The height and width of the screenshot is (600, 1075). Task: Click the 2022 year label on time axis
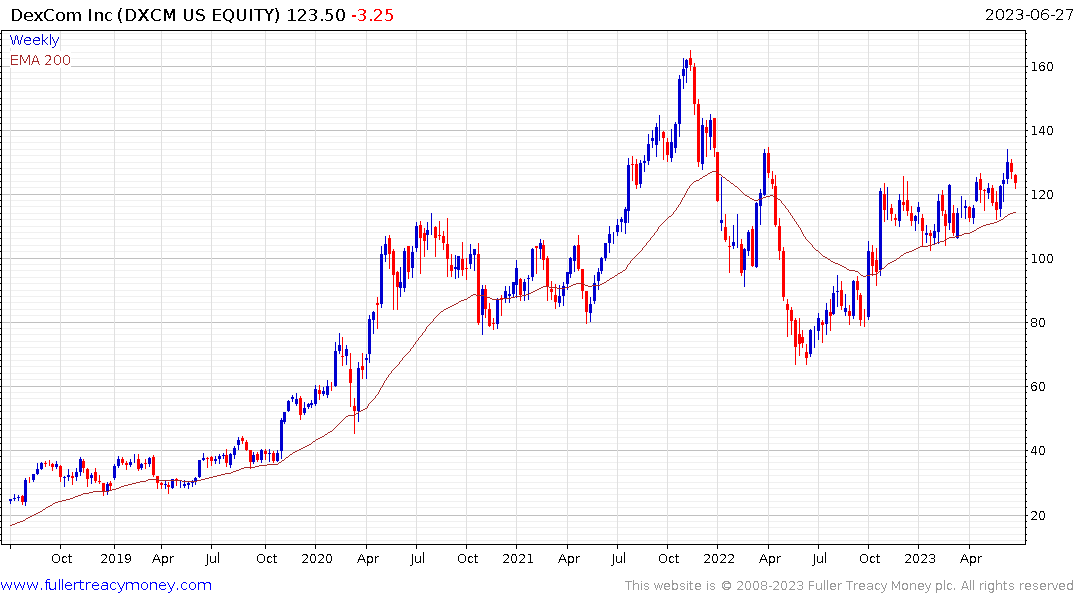(x=718, y=558)
